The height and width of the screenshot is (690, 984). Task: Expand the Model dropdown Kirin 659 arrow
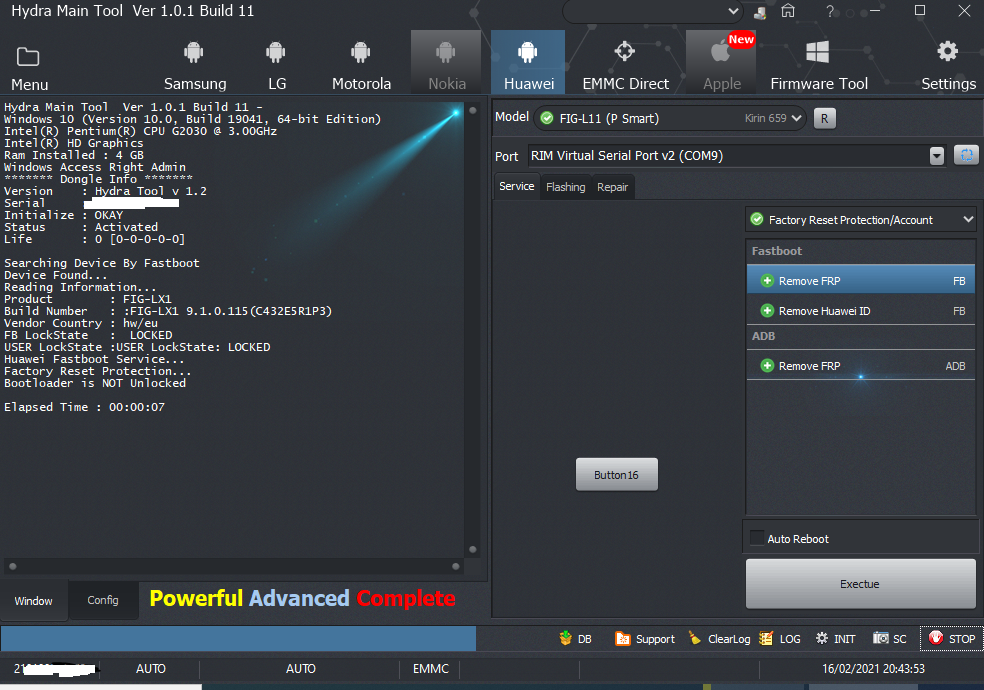click(796, 118)
